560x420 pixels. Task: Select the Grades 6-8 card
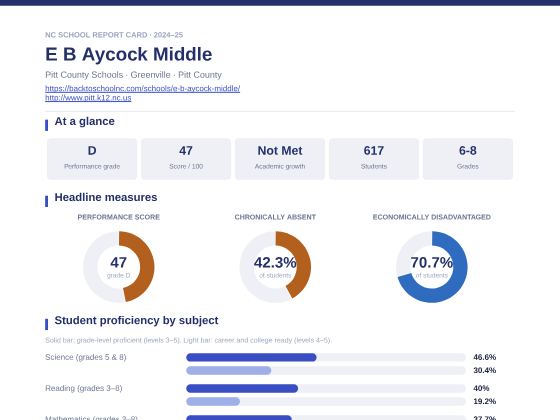point(468,159)
